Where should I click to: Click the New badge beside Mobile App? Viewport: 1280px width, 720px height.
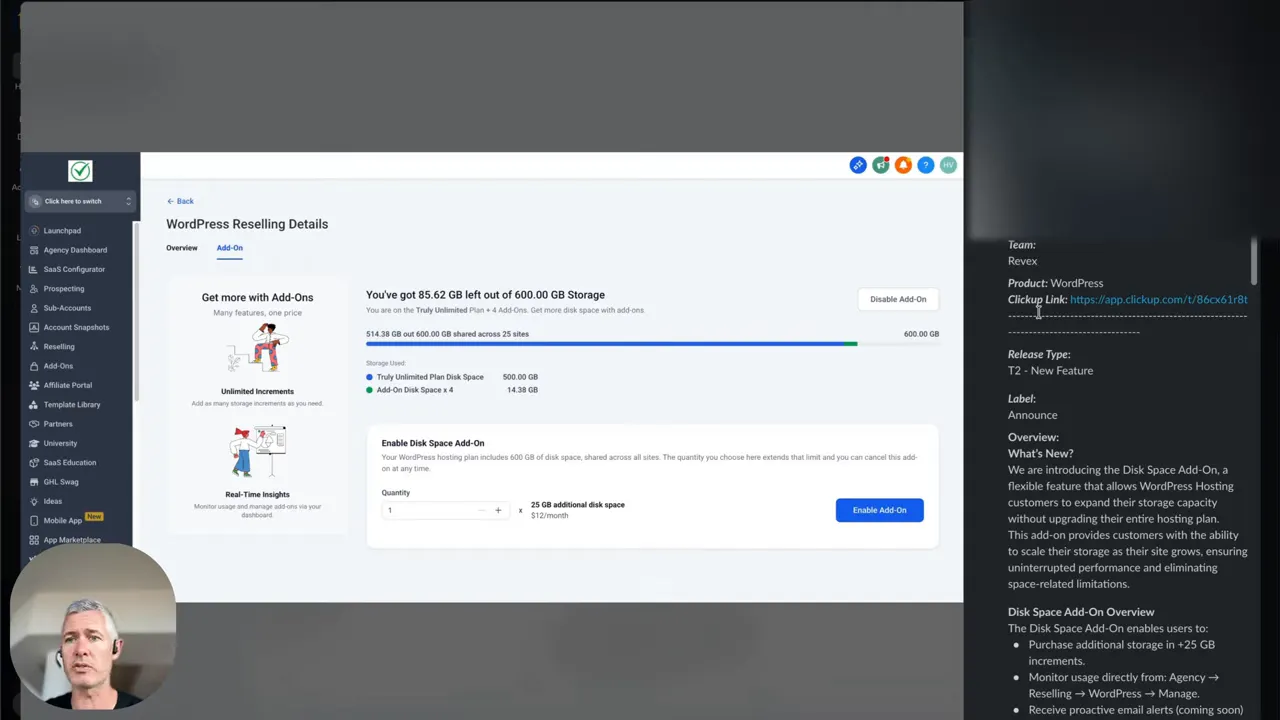point(94,517)
